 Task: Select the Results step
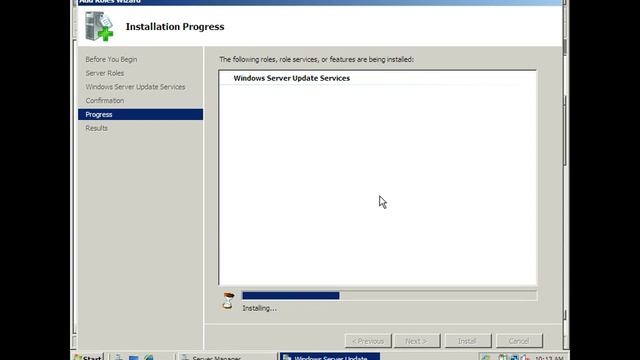click(96, 128)
